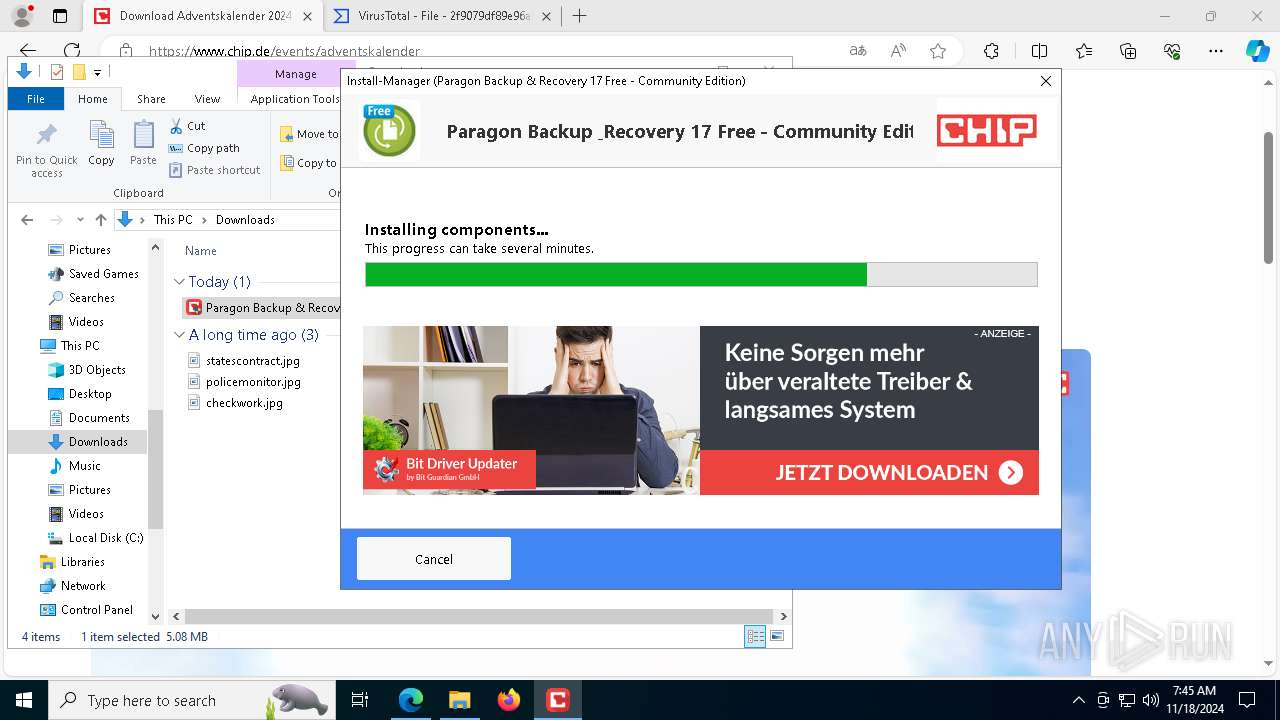Open the Quick Access Toolbar customize dropdown
Screen dimensions: 1280x720
(x=97, y=72)
